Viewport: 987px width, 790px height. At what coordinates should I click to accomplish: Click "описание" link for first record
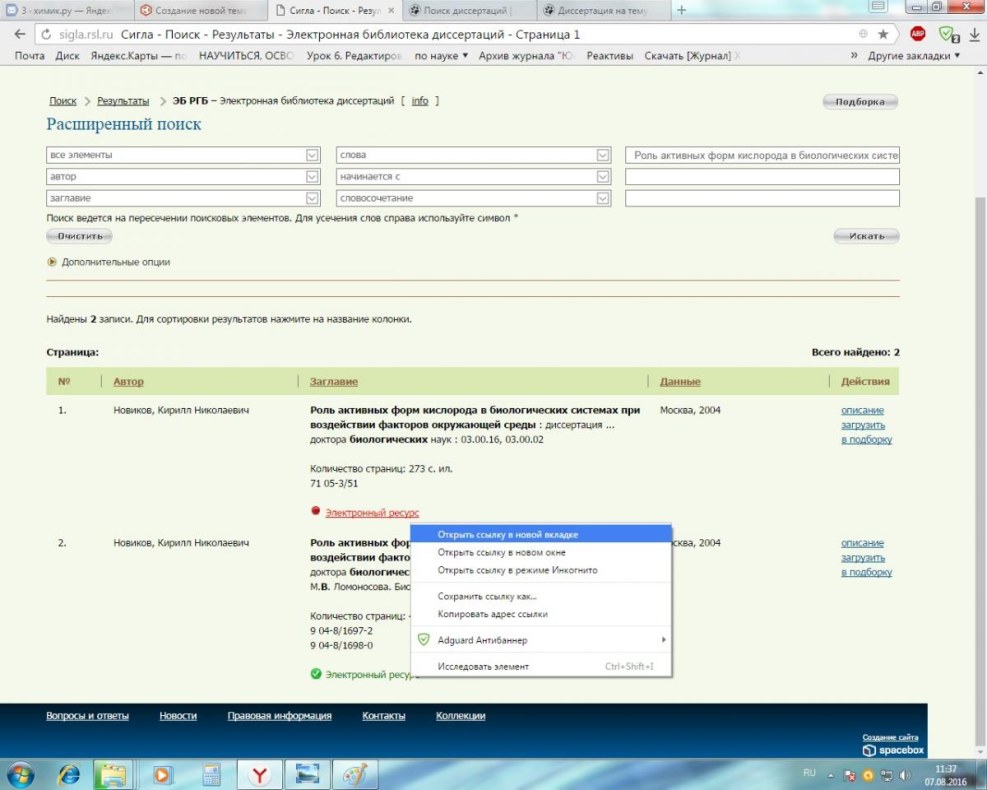(861, 410)
